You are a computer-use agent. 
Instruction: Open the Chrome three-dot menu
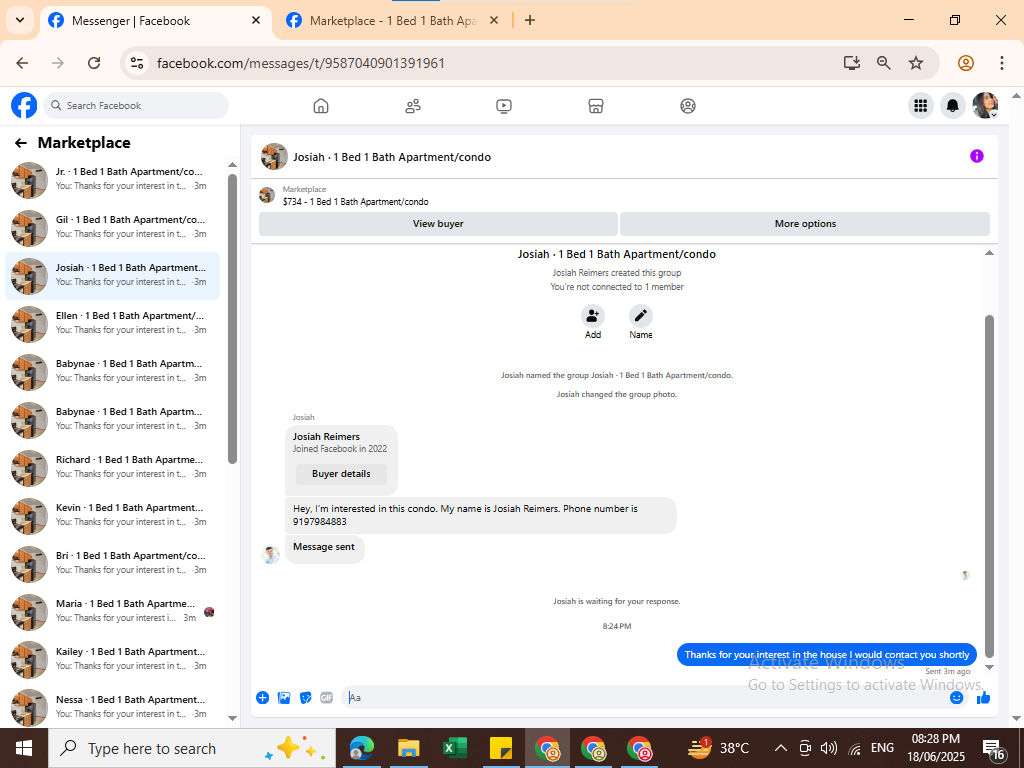tap(1002, 63)
